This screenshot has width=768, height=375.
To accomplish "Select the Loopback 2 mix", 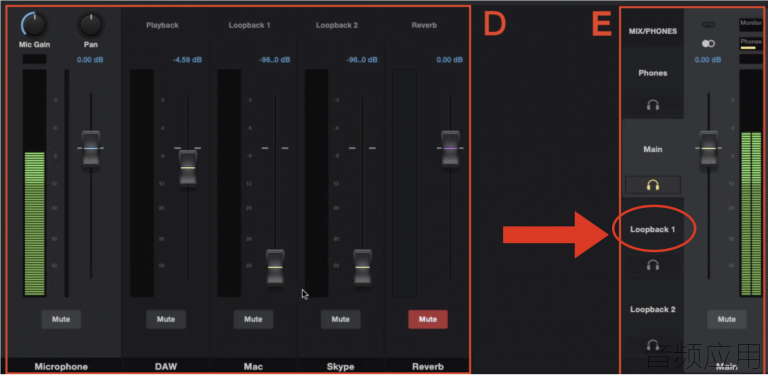I will (x=652, y=309).
